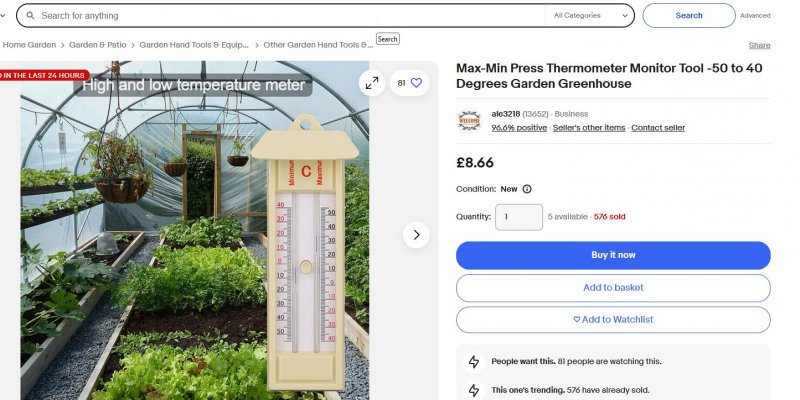800x400 pixels.
Task: Click the seller ale3218 logo avatar
Action: click(x=469, y=121)
